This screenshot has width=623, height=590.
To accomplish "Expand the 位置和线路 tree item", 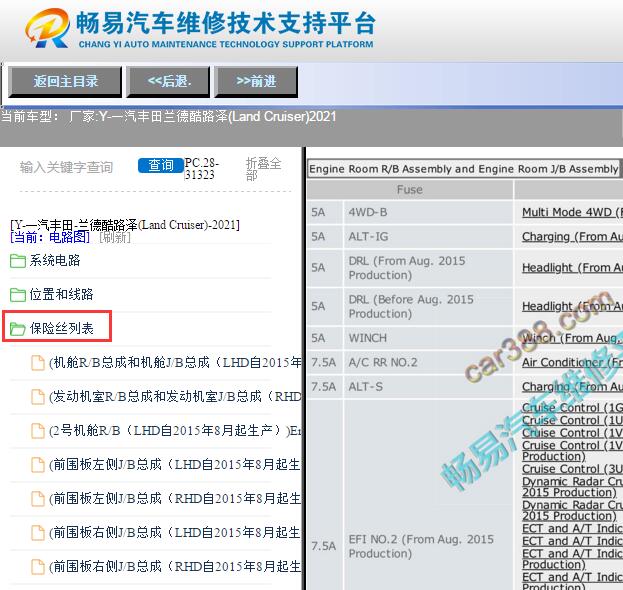I will [61, 294].
